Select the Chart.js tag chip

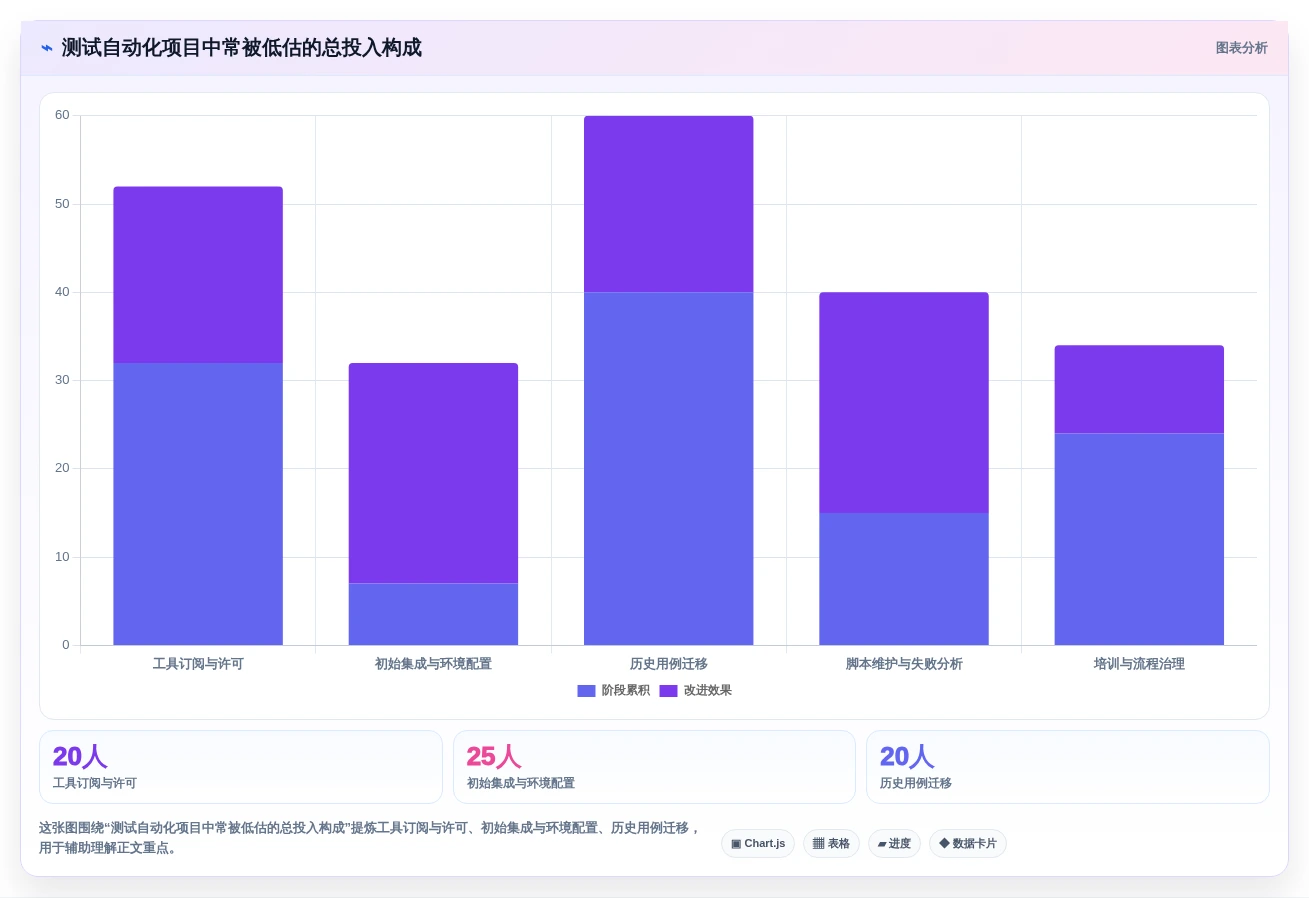(x=758, y=843)
